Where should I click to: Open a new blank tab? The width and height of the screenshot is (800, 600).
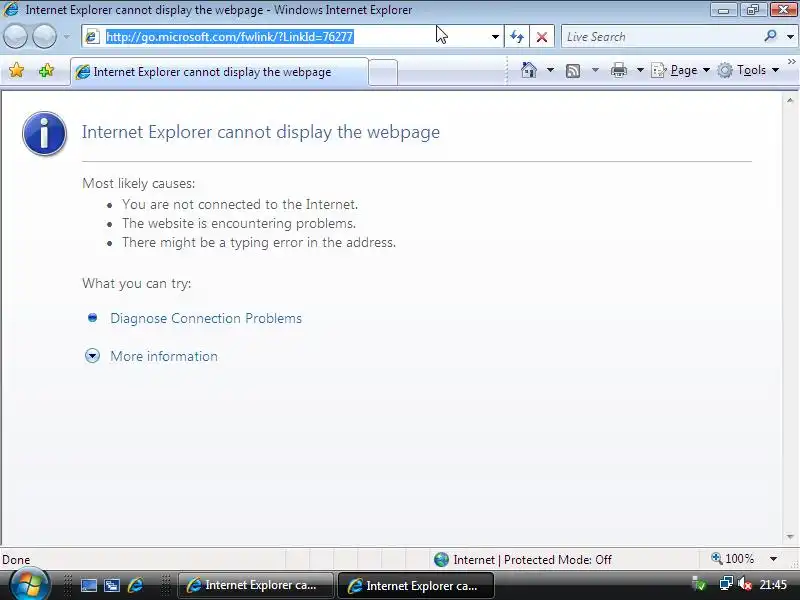[x=383, y=72]
